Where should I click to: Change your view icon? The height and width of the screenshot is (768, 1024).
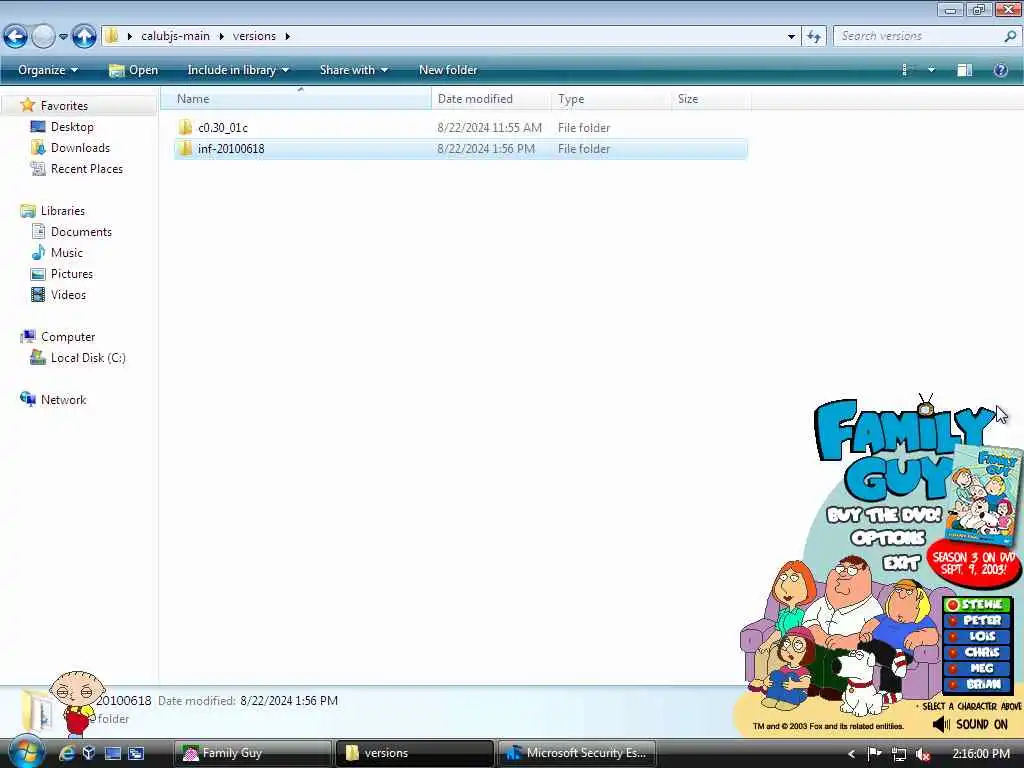click(x=904, y=70)
